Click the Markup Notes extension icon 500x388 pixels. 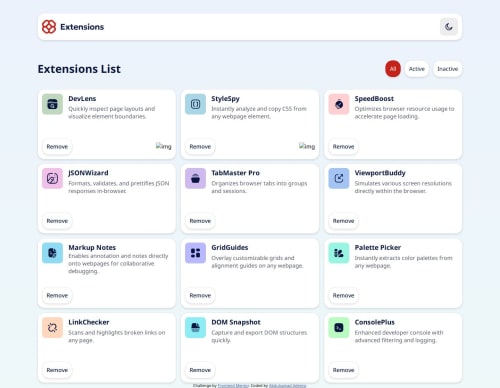point(52,253)
